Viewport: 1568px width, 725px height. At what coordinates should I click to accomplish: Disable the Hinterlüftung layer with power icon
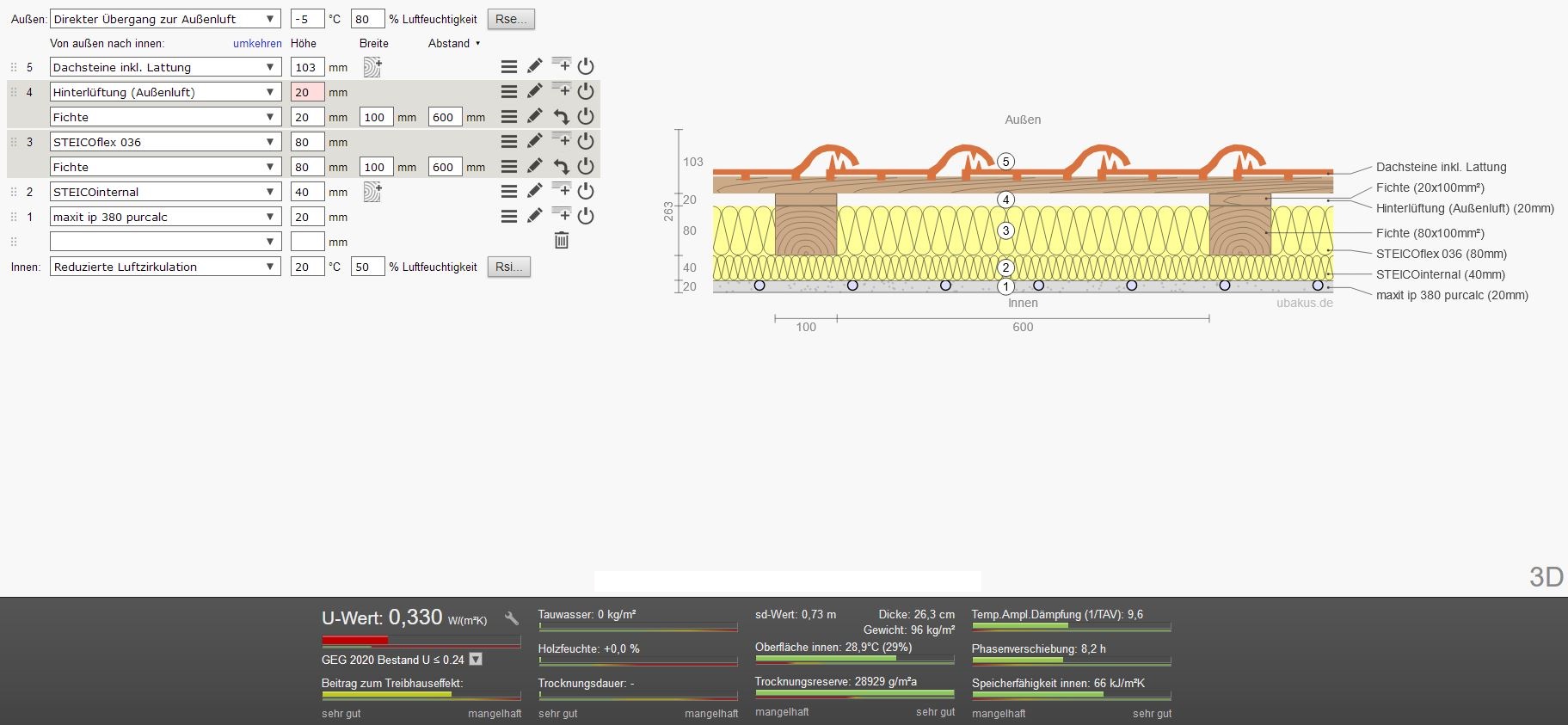[x=586, y=91]
